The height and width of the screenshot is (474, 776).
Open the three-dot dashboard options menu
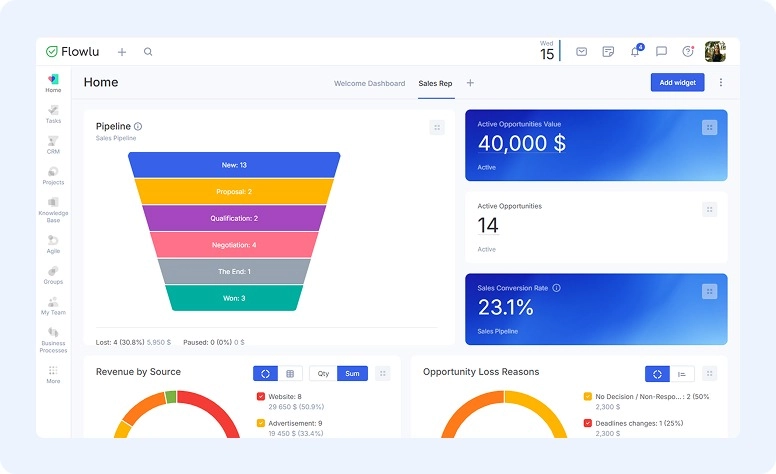click(x=721, y=83)
